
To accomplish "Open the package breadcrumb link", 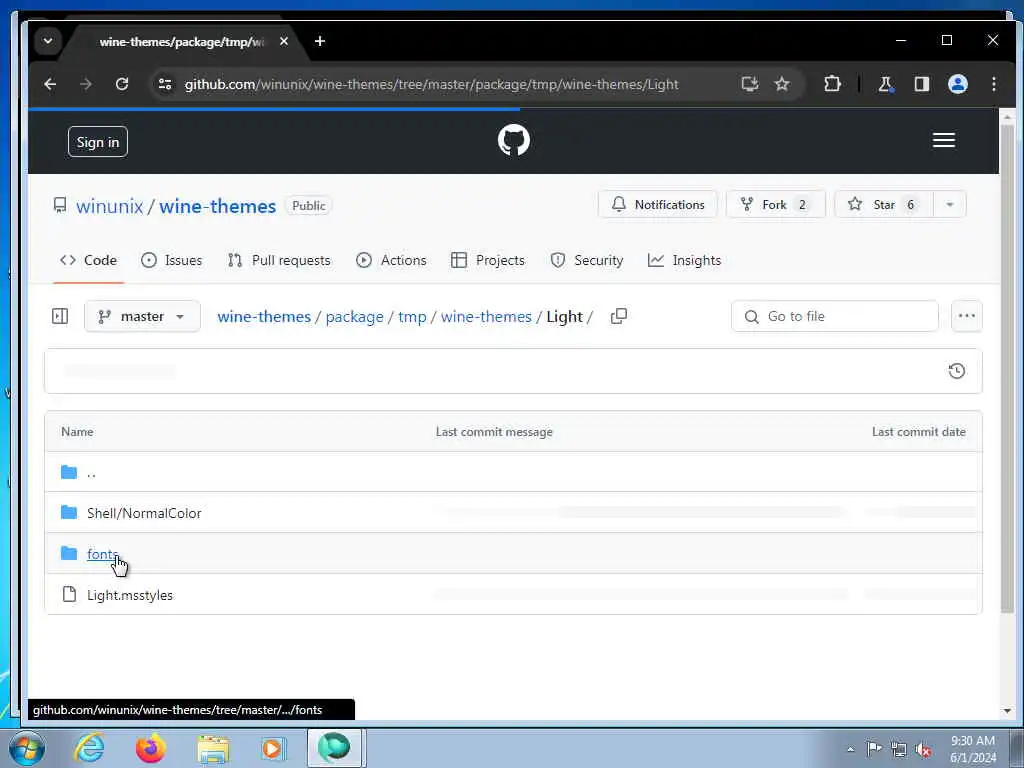I will (x=355, y=317).
